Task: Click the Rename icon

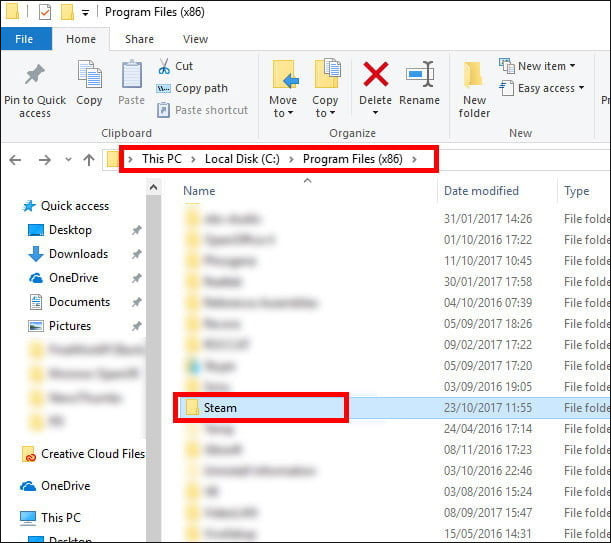Action: [420, 74]
